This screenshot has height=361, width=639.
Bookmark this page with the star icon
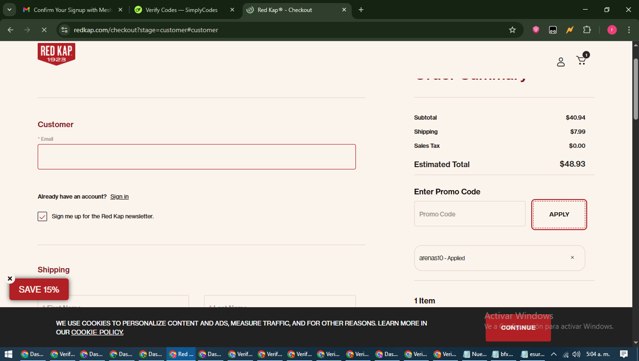pos(512,30)
